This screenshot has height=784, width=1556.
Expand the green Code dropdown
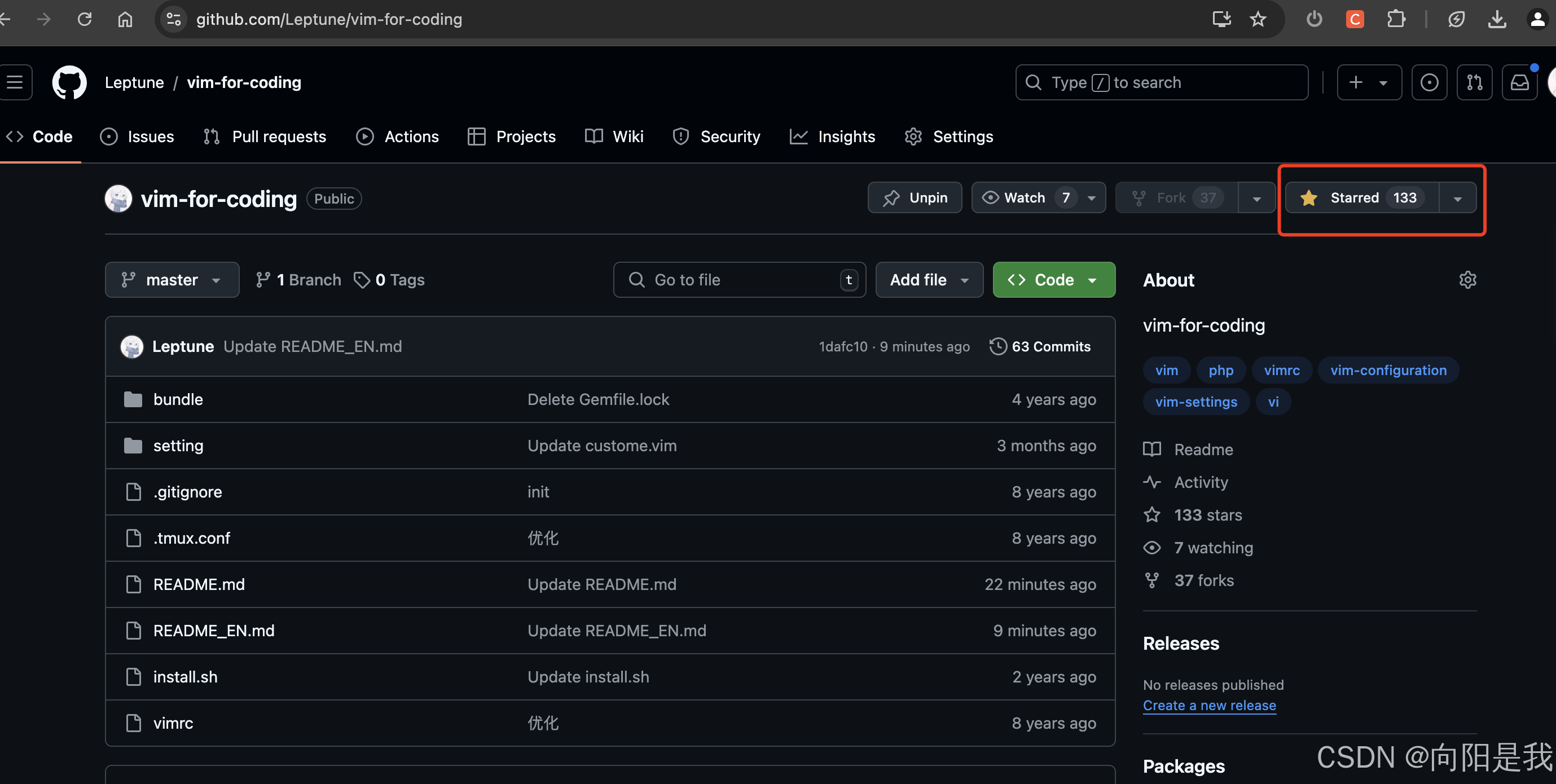click(x=1053, y=280)
